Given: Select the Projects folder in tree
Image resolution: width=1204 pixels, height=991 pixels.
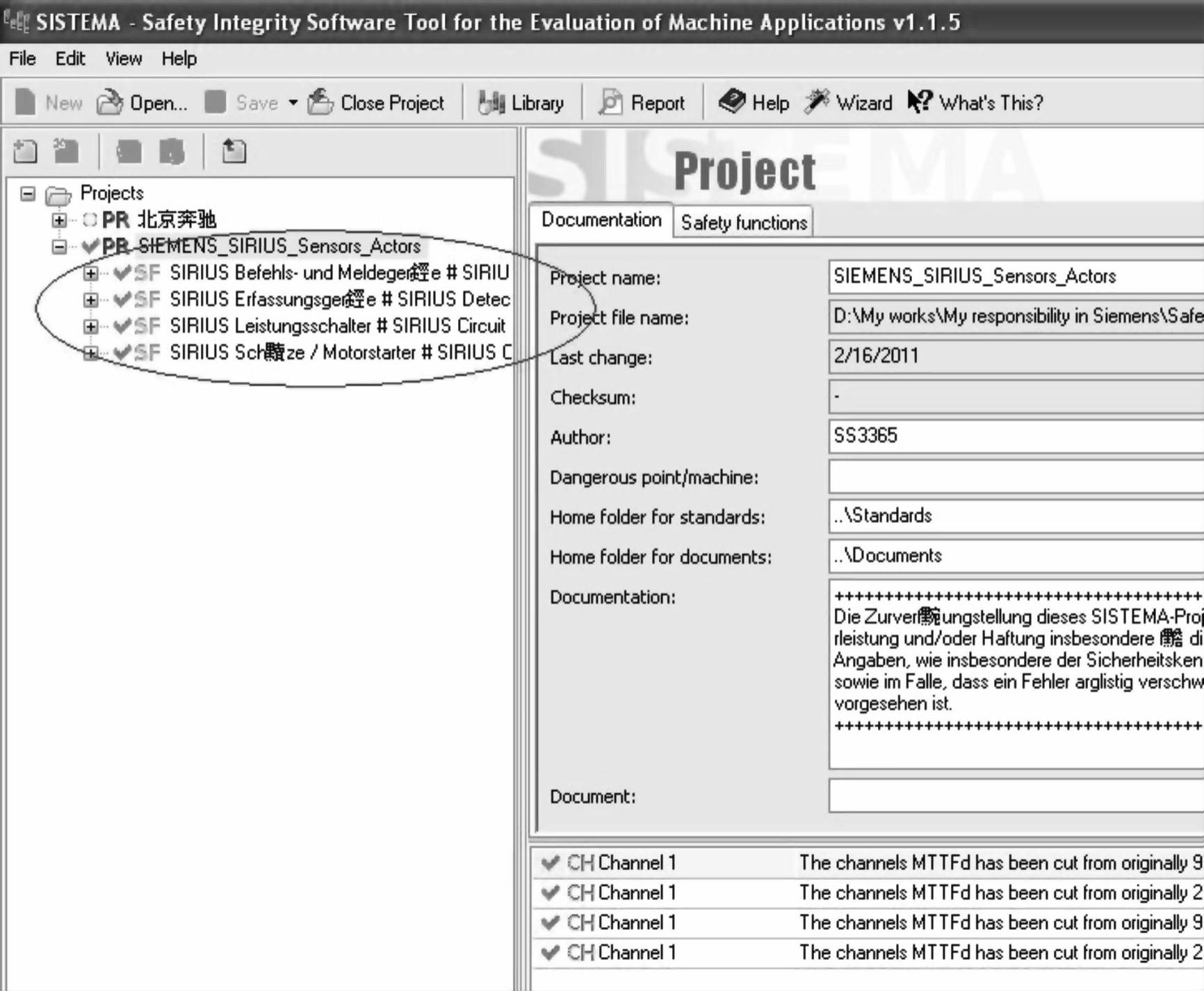Looking at the screenshot, I should tap(112, 193).
